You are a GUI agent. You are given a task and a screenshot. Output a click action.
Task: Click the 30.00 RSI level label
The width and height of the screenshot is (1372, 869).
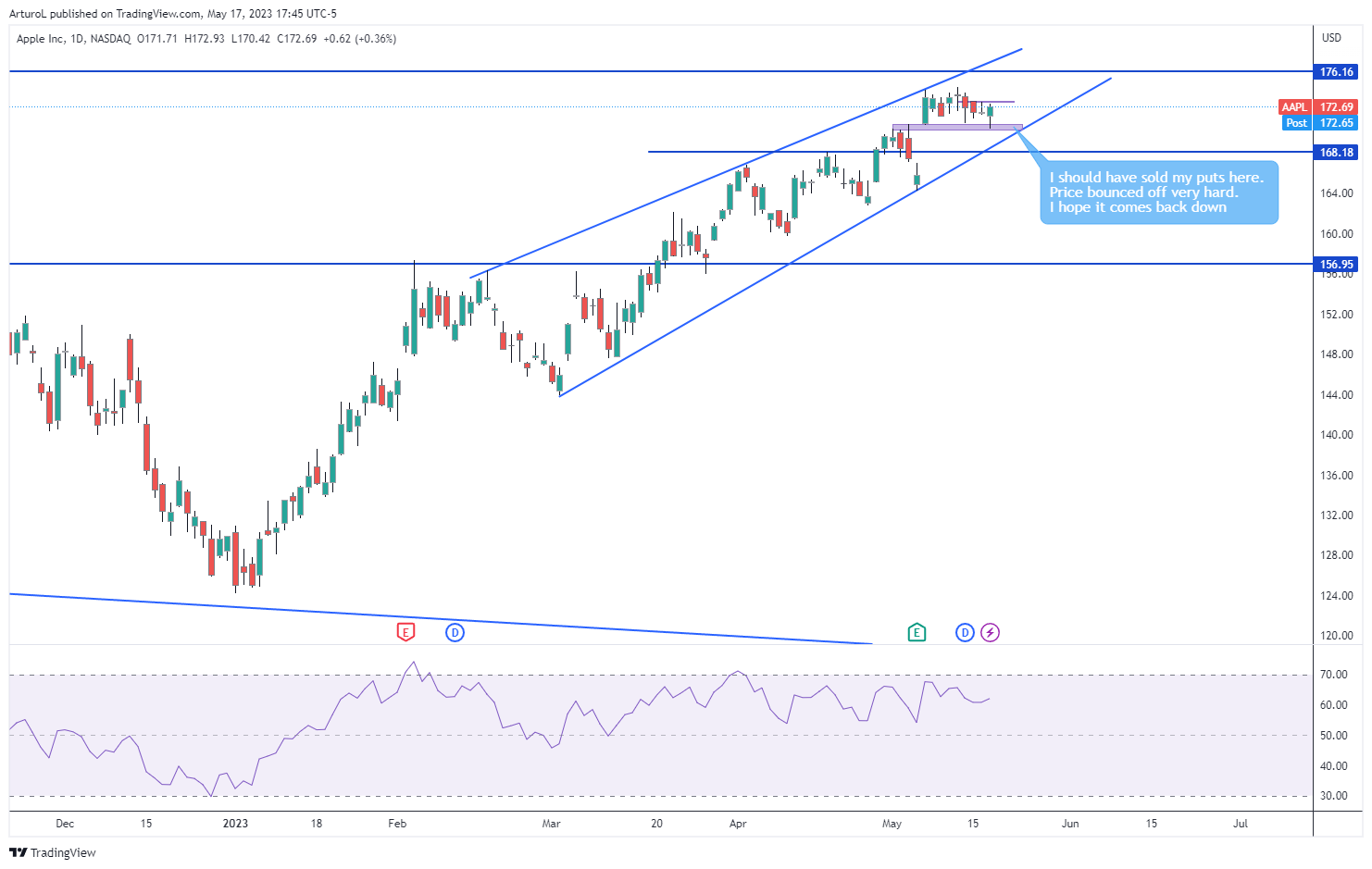point(1334,796)
